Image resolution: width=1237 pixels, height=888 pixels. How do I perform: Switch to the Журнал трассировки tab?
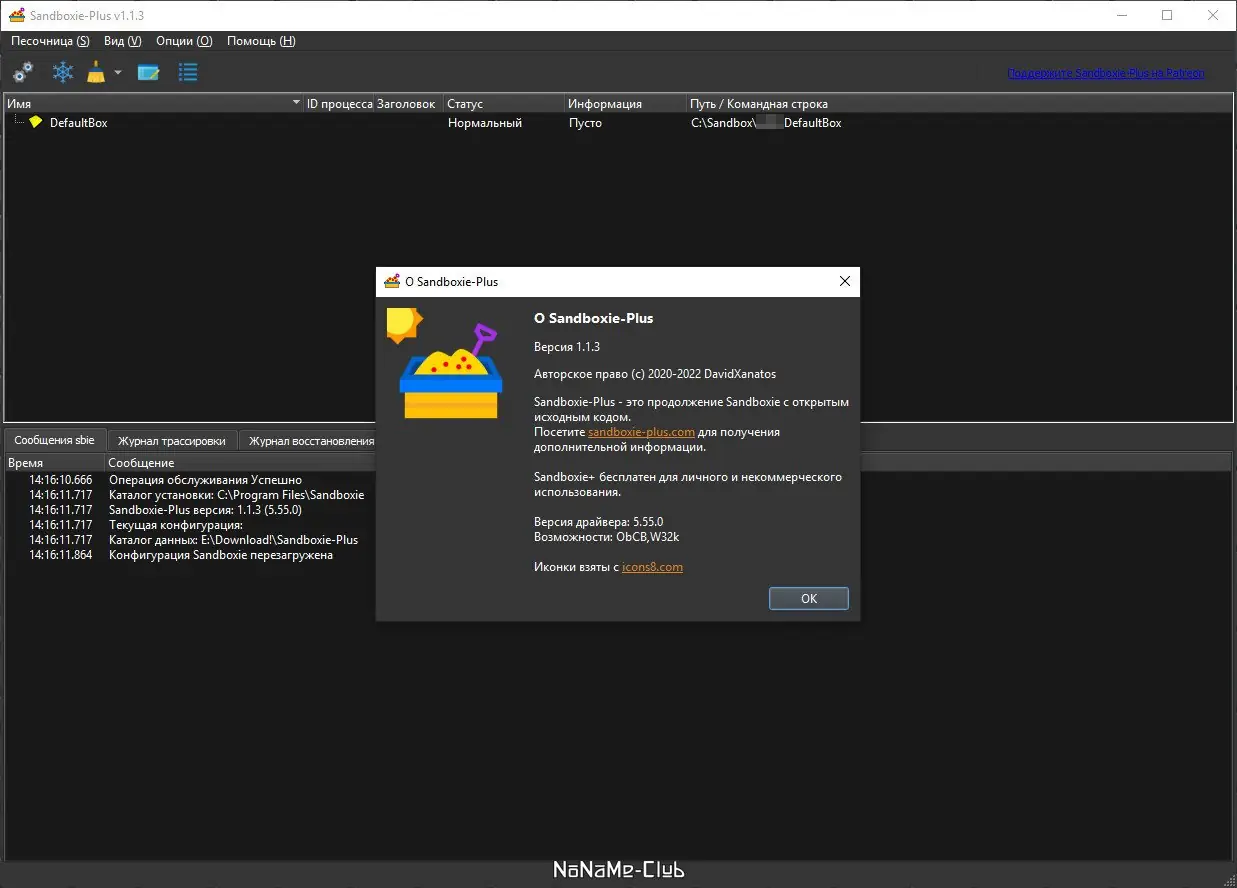(x=172, y=441)
